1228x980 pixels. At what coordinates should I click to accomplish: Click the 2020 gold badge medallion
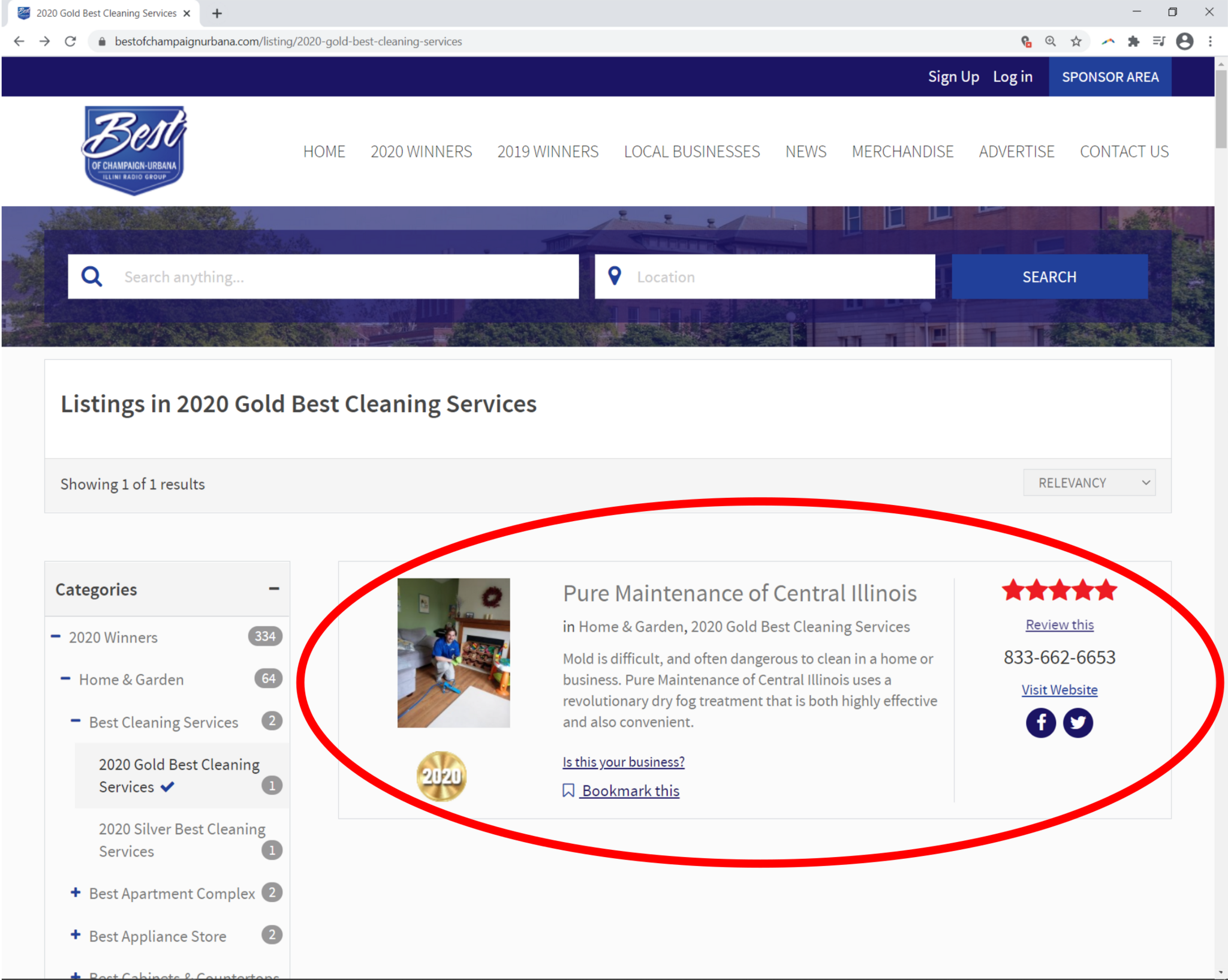pos(442,777)
